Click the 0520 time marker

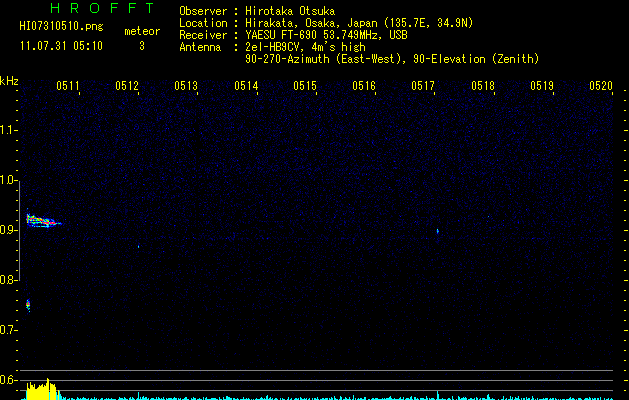coord(601,86)
